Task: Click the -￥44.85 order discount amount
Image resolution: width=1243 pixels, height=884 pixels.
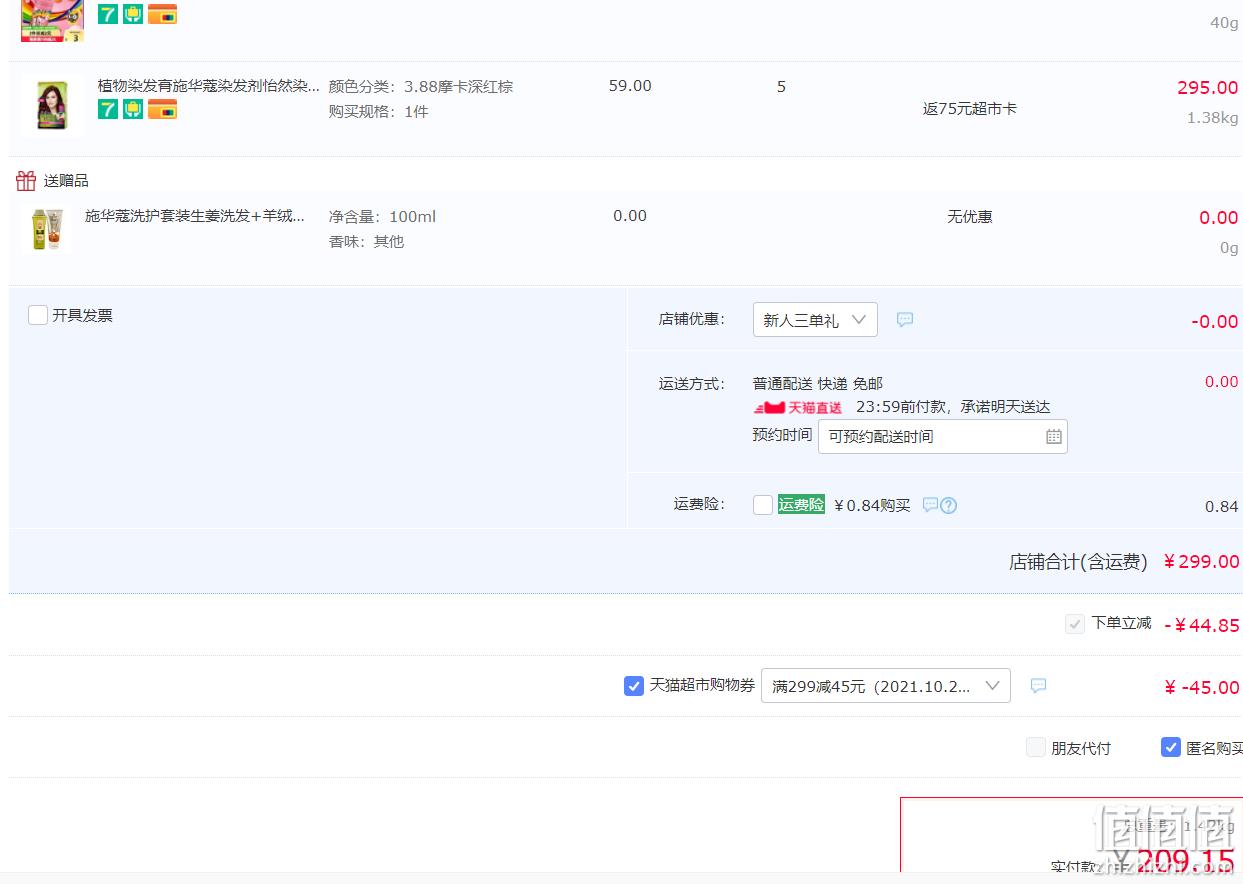Action: click(1202, 626)
